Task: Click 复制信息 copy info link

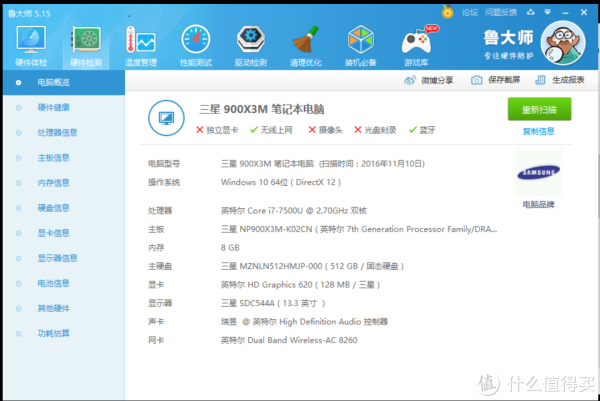Action: coord(538,132)
